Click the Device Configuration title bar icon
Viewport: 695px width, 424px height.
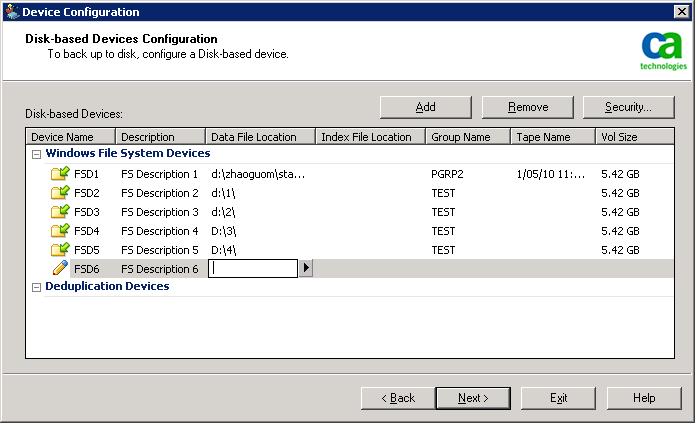pos(11,12)
